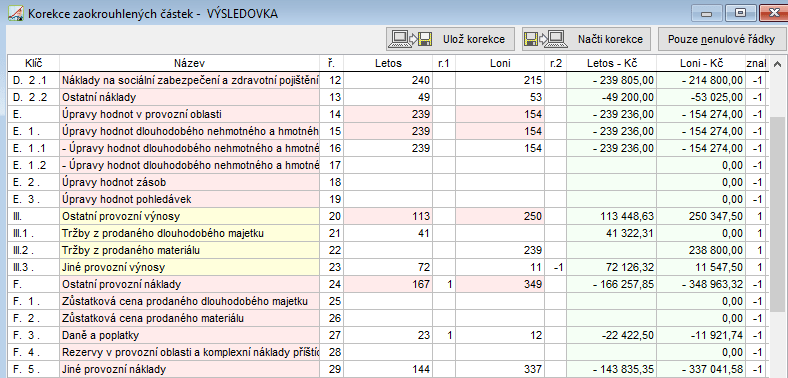Select the r.2 cell for Jiné provozní výnosy
788x378 pixels.
[556, 267]
